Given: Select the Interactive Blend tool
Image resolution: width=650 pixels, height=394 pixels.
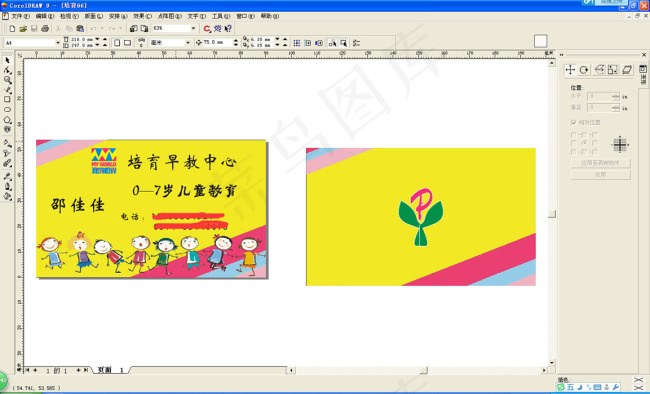Looking at the screenshot, I should [x=7, y=163].
